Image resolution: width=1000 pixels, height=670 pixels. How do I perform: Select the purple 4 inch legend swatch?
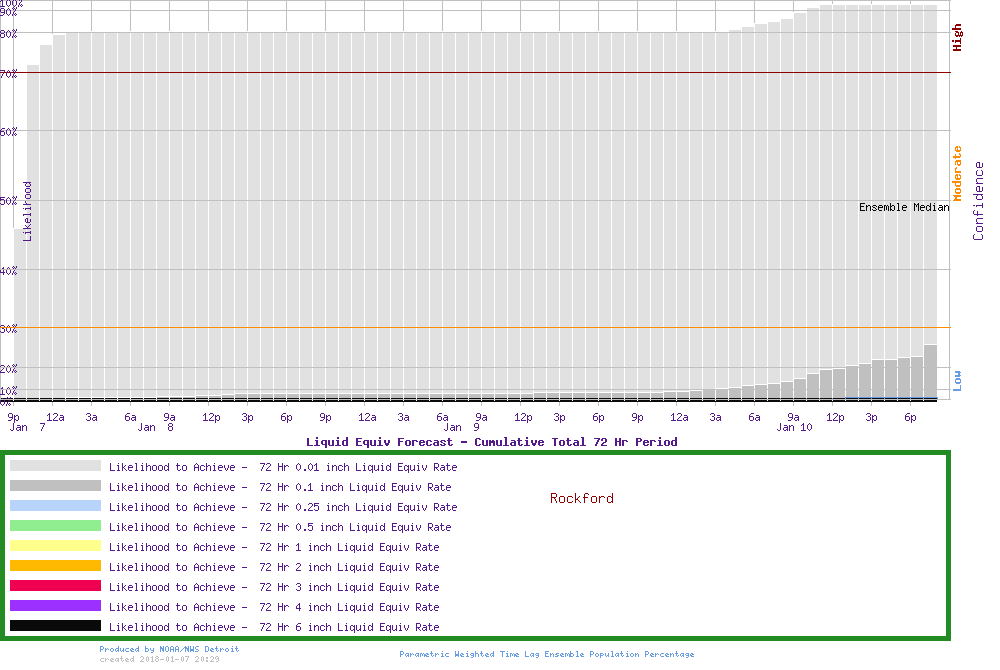coord(55,606)
